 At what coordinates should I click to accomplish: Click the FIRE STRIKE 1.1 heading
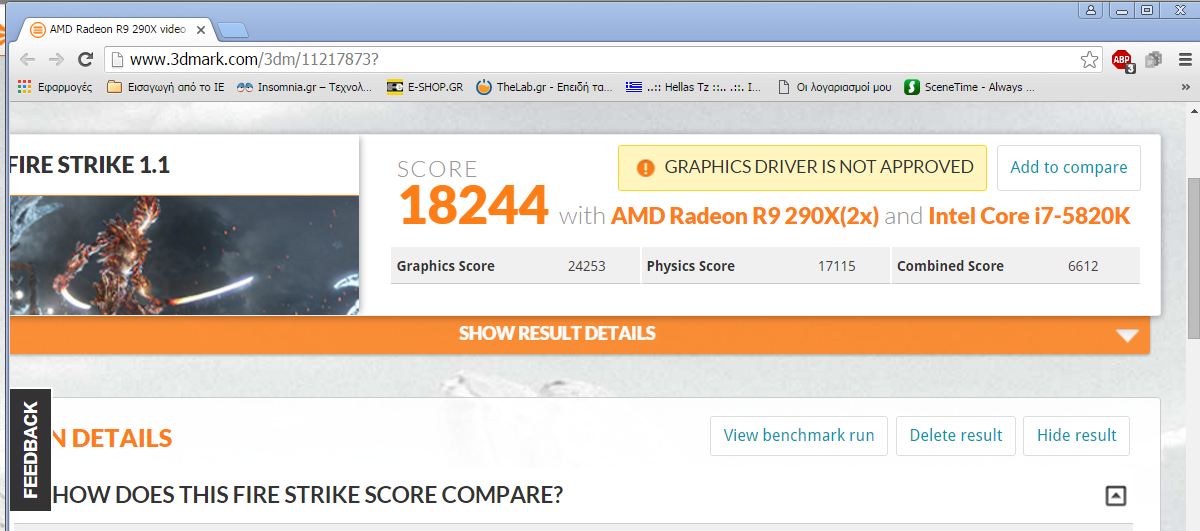pos(89,165)
